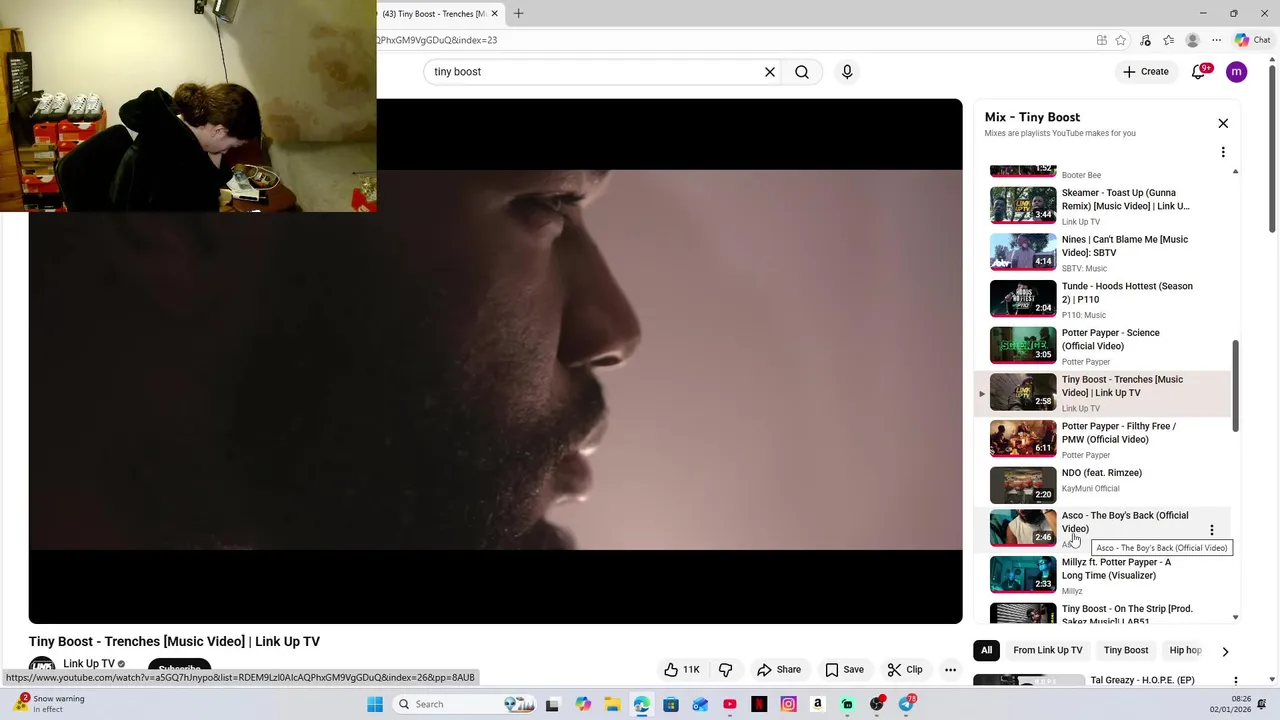The image size is (1280, 720).
Task: Open Edge media control music icon
Action: click(x=1145, y=40)
